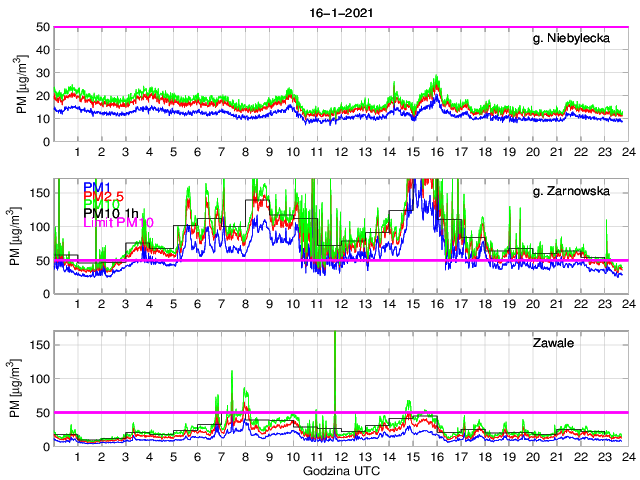Click the magenta Limit PM10 legend entry

coord(118,222)
